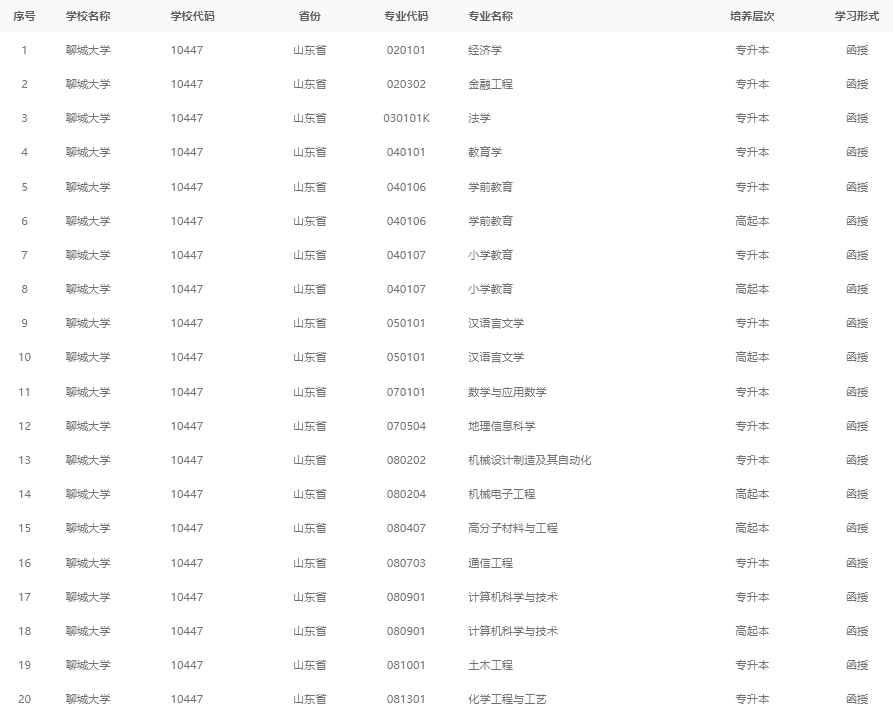Click major code 020101
Image resolution: width=893 pixels, height=717 pixels.
click(x=406, y=50)
